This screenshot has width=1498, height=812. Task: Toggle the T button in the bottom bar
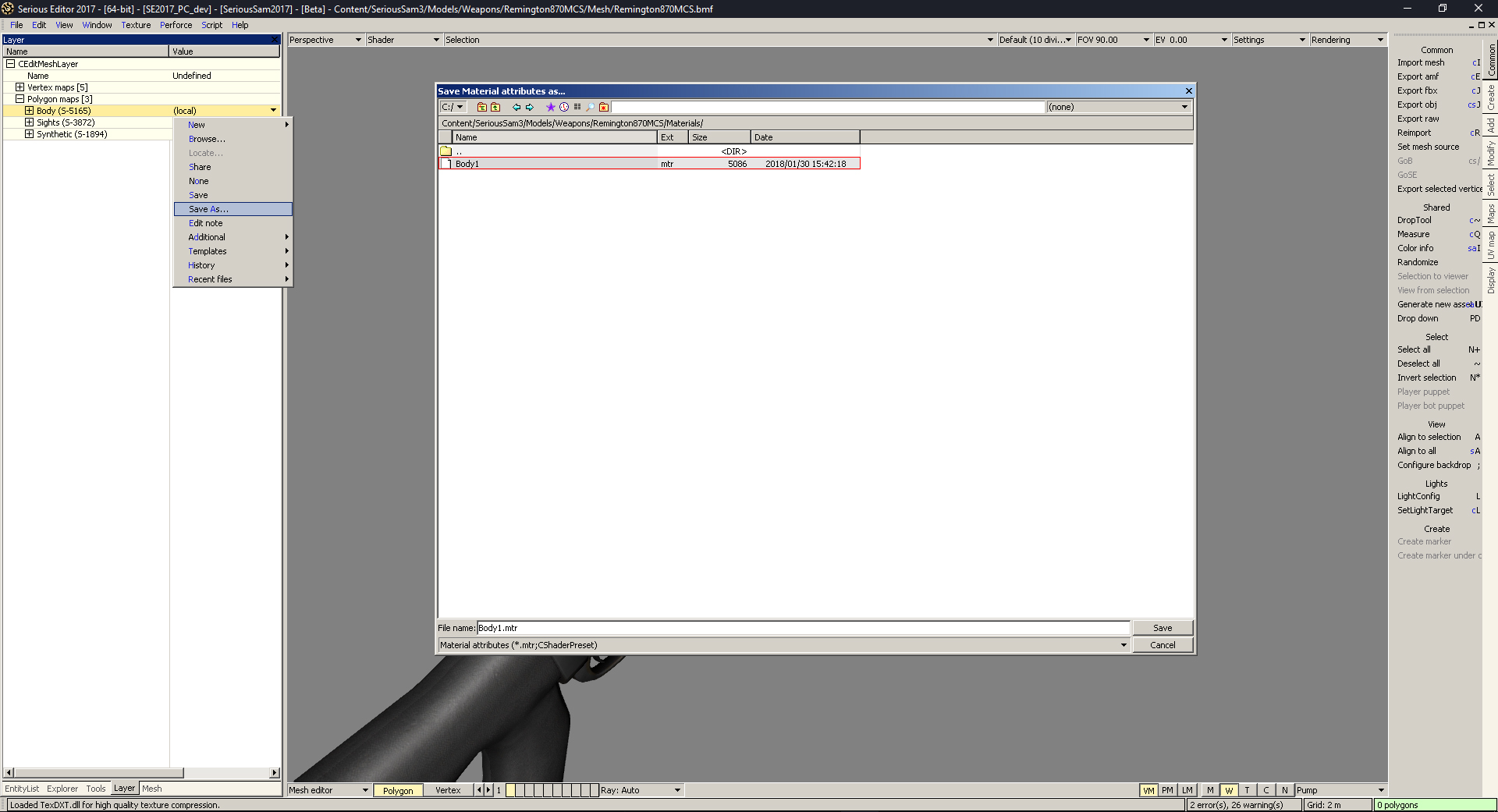[x=1248, y=790]
